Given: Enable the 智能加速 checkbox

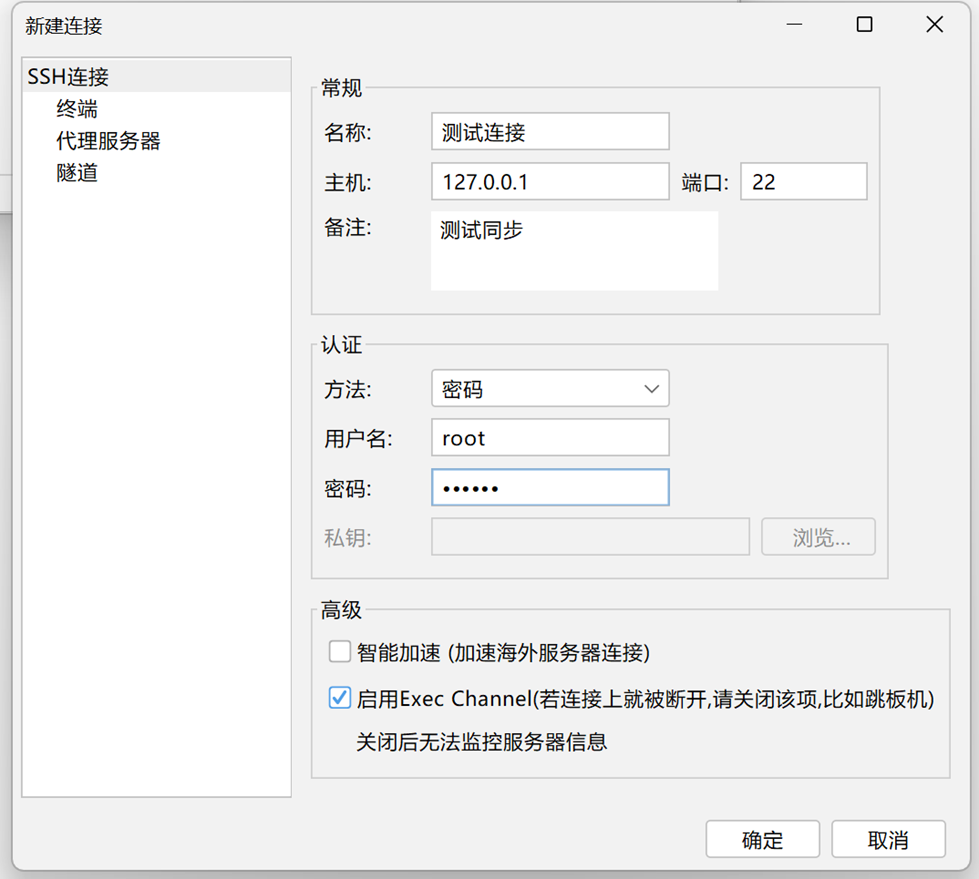Looking at the screenshot, I should pos(340,653).
